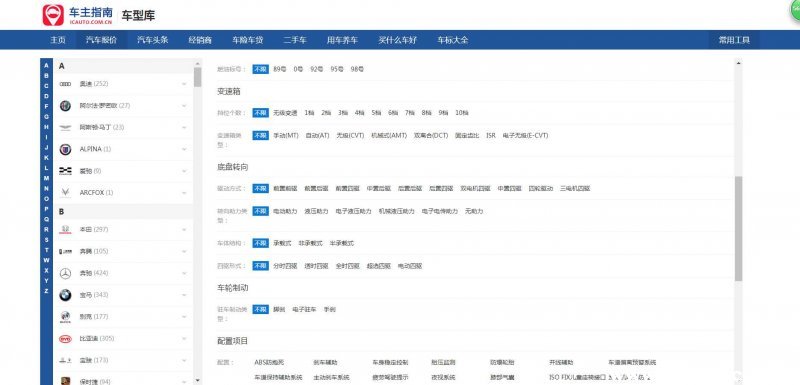The image size is (800, 385).
Task: Pick the 95号 fuel grade
Action: point(337,69)
